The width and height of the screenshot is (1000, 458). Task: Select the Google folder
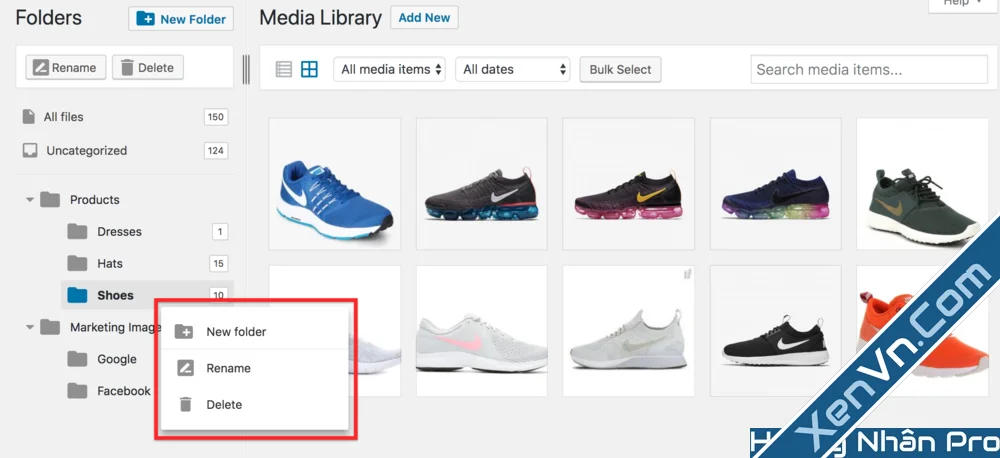[x=117, y=359]
